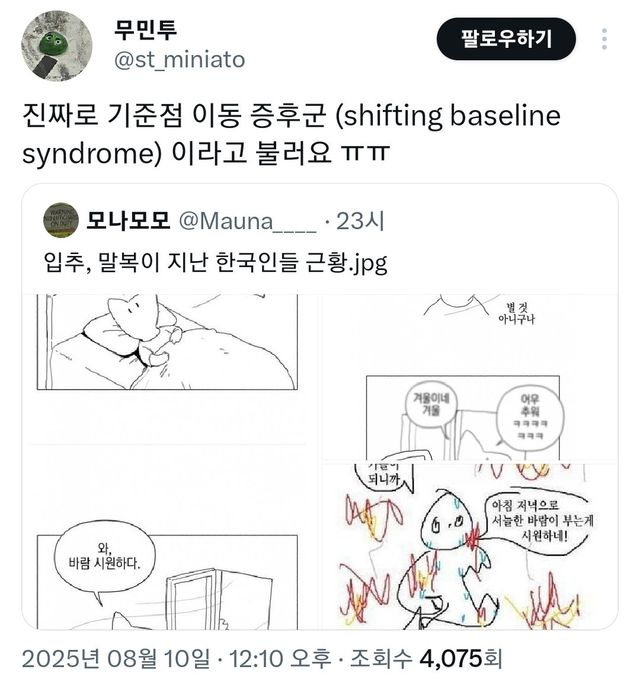Click the three-dot more options icon
Image resolution: width=640 pixels, height=693 pixels.
tap(603, 39)
